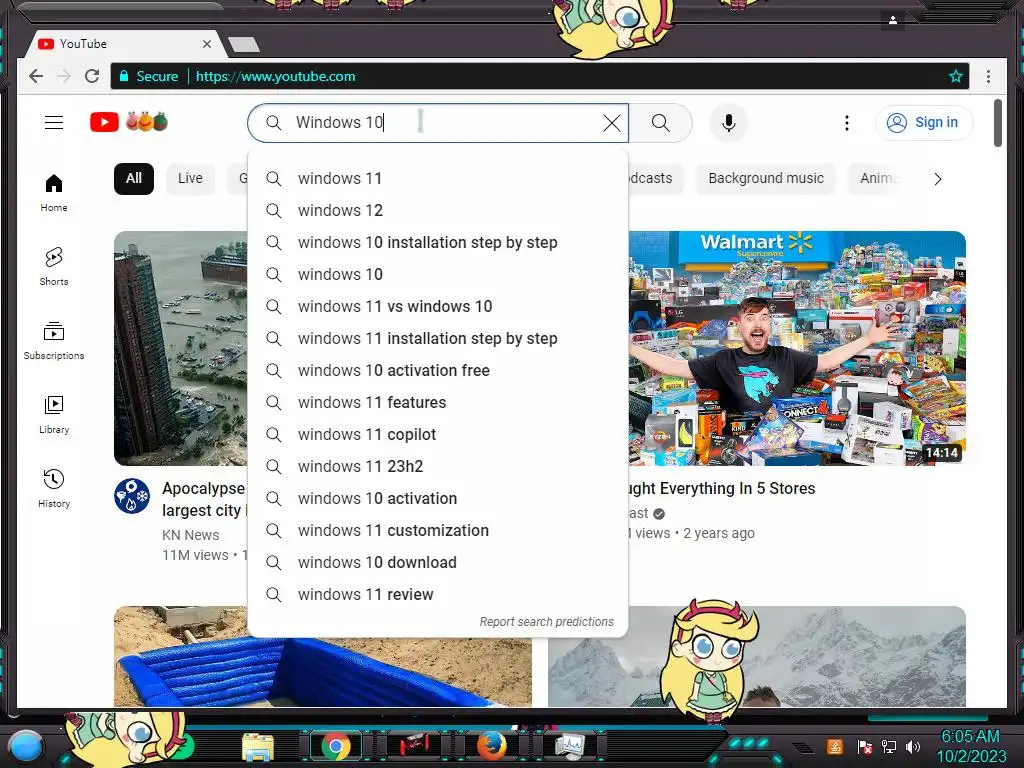The width and height of the screenshot is (1024, 768).
Task: Open History in sidebar
Action: point(54,488)
